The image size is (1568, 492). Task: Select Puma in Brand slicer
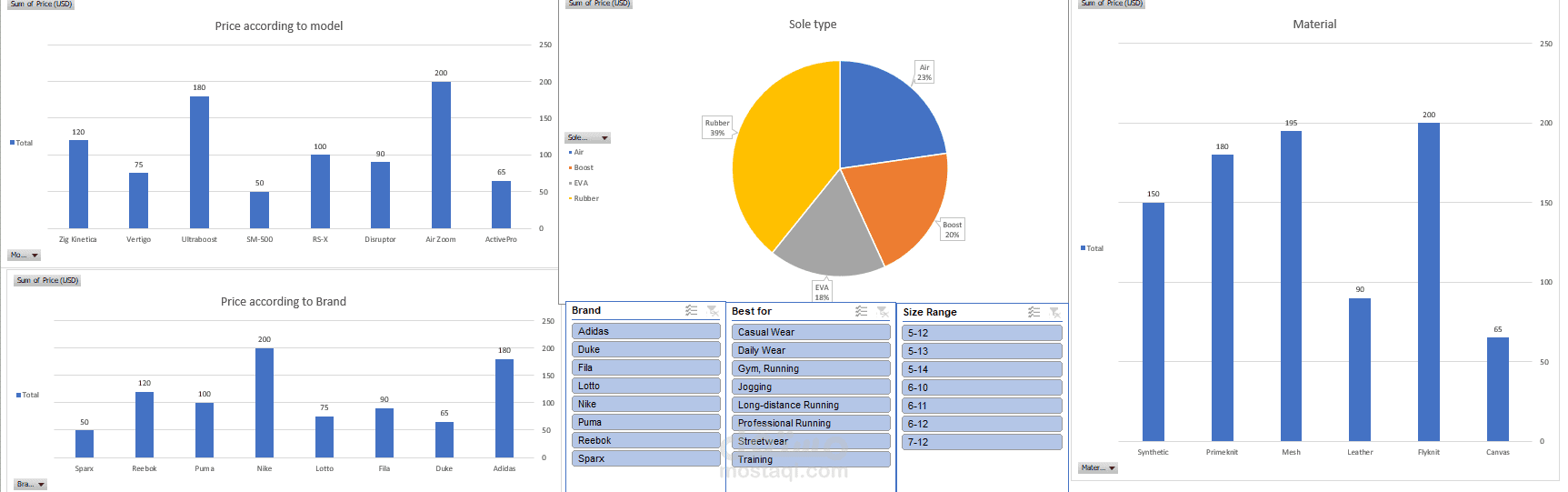click(x=646, y=422)
